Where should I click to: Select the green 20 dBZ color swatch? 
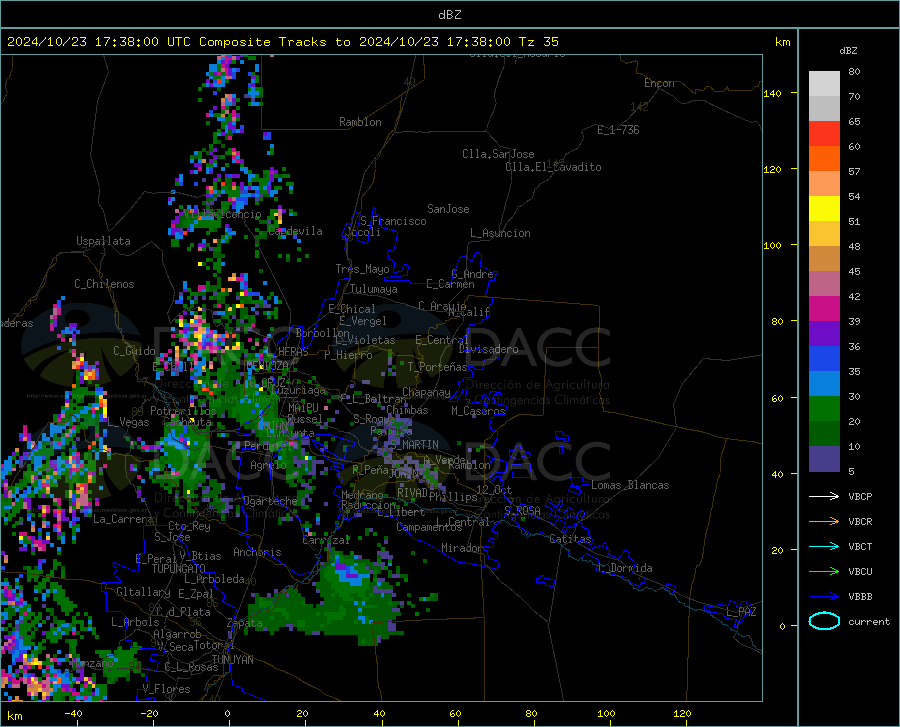click(x=824, y=409)
